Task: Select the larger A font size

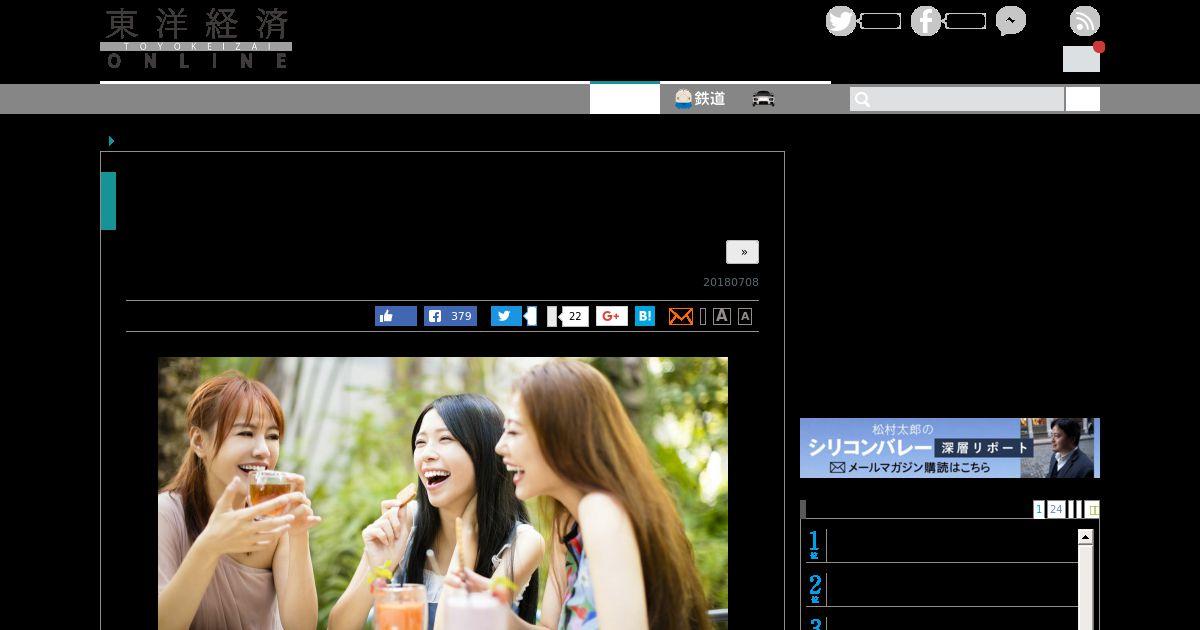Action: 722,316
